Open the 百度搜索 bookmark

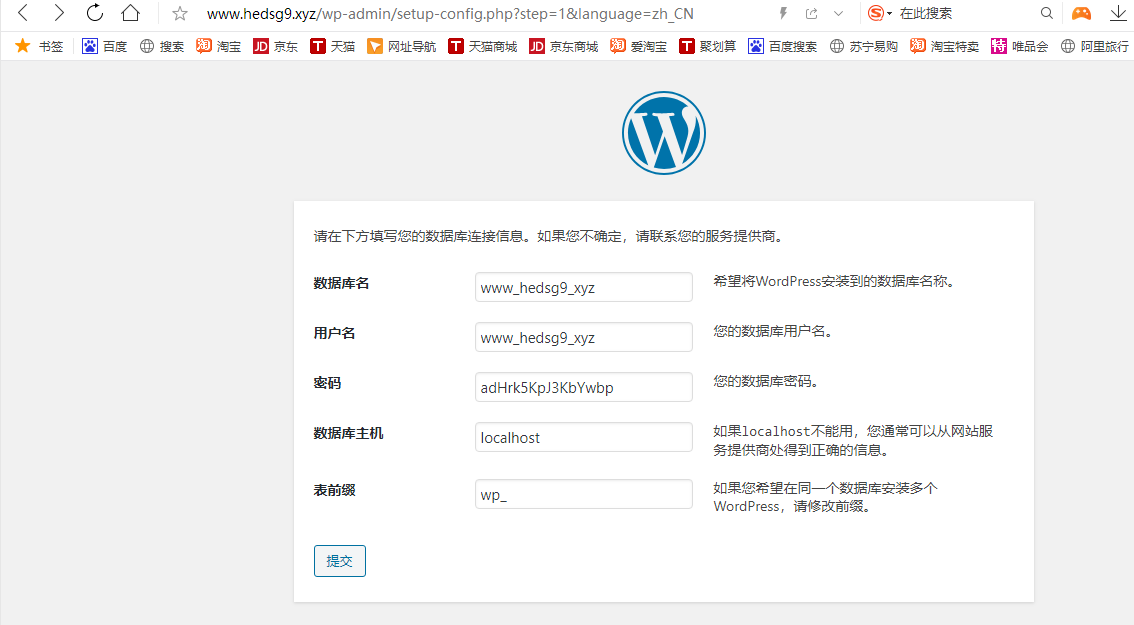tap(783, 46)
